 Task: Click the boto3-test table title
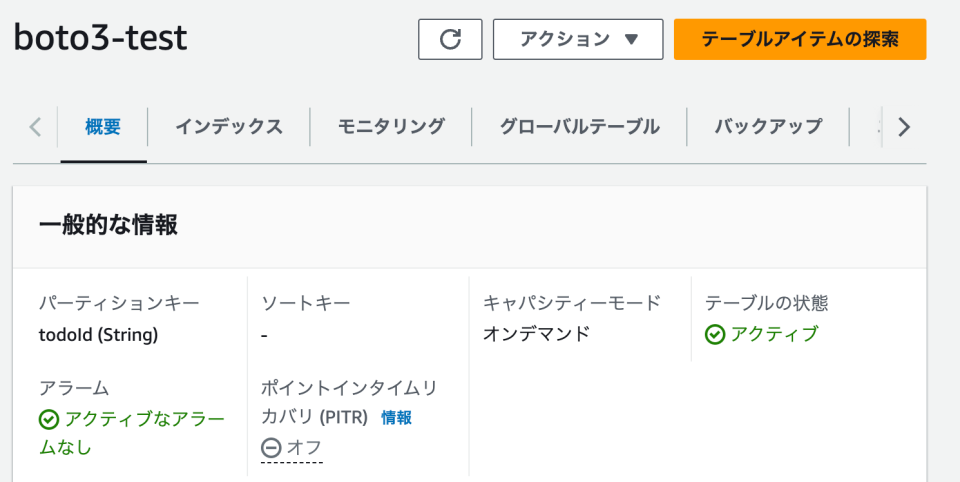[100, 38]
